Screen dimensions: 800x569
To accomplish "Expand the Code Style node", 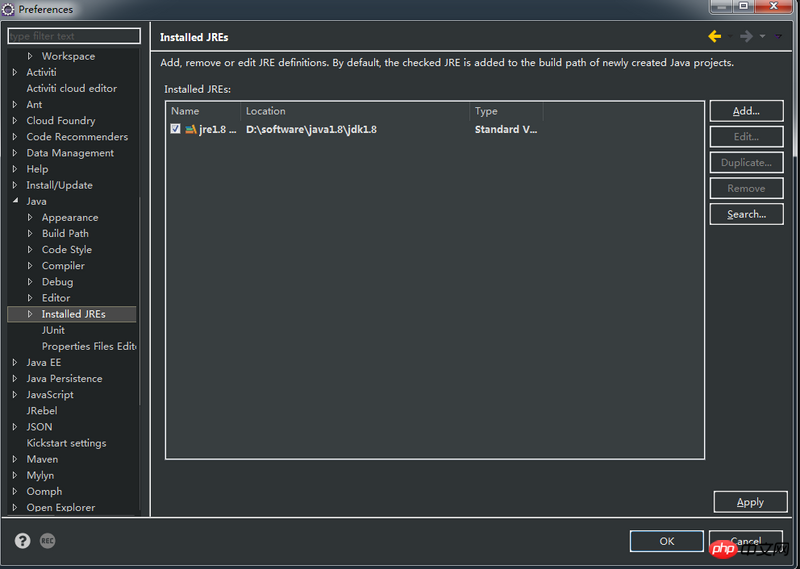I will click(30, 250).
